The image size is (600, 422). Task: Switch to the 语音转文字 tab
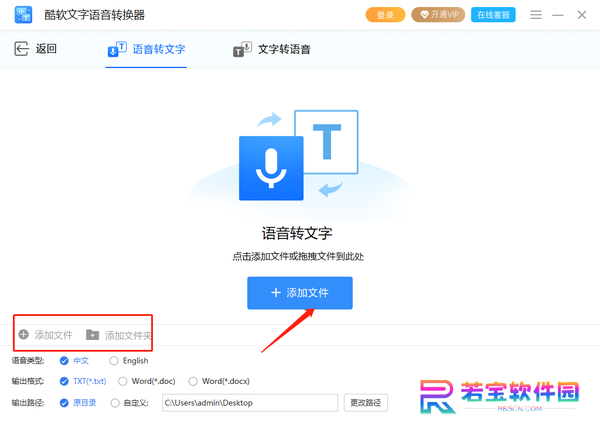tap(147, 49)
